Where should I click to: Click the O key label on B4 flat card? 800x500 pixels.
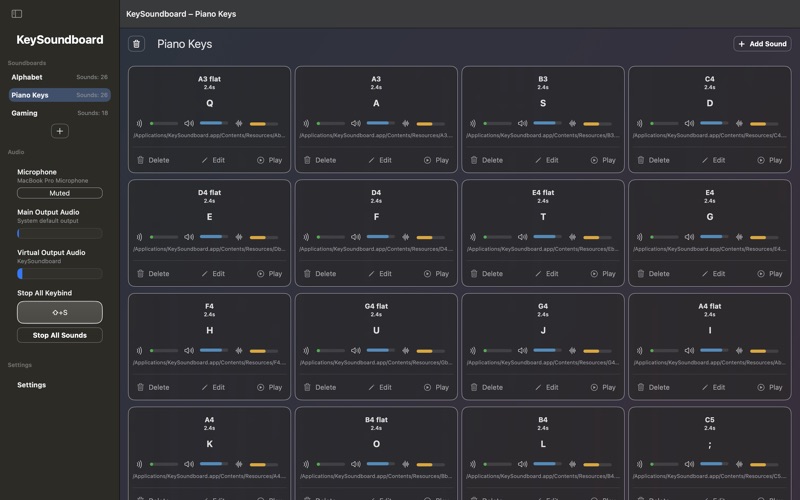376,444
